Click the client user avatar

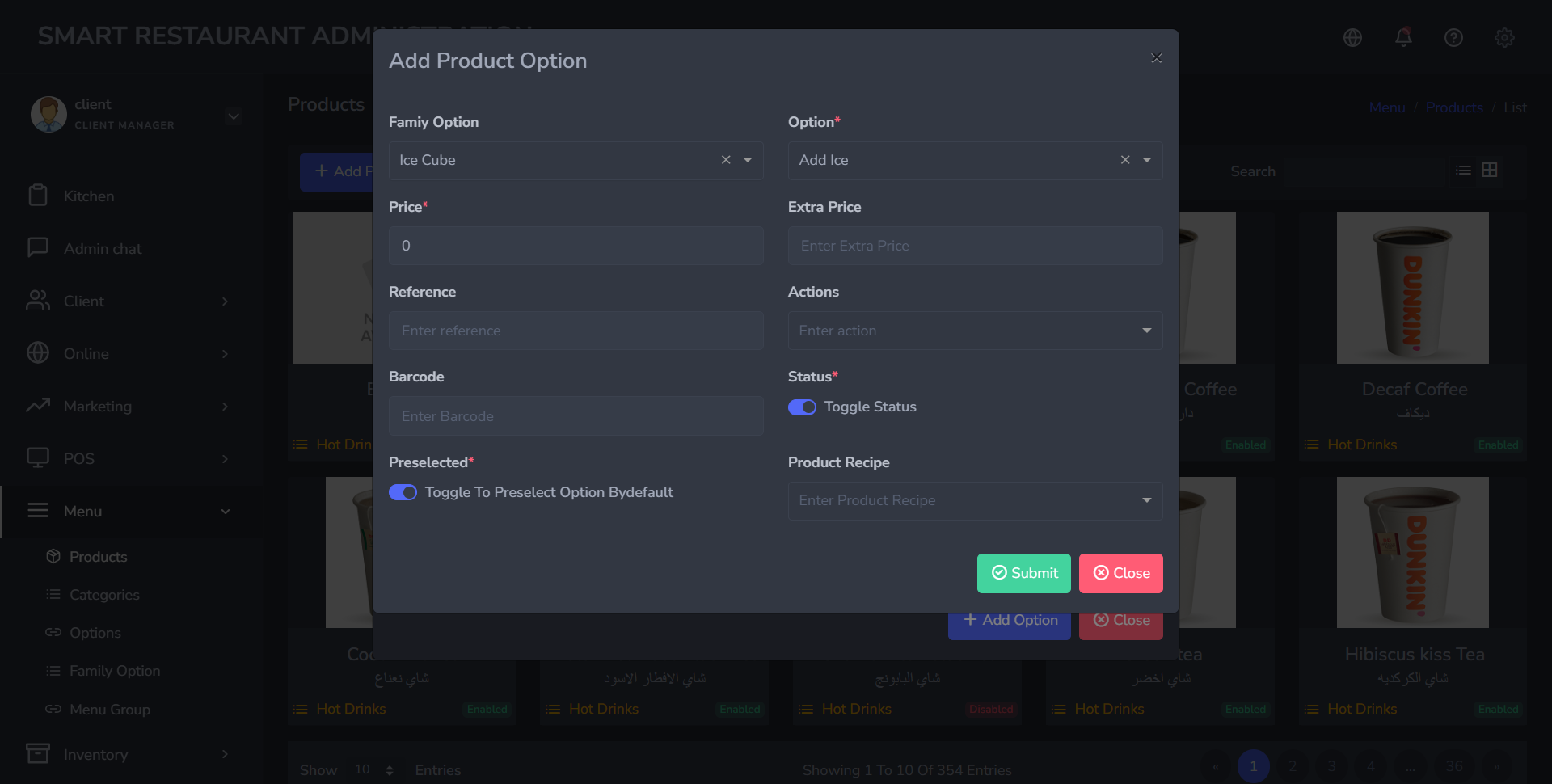tap(48, 114)
